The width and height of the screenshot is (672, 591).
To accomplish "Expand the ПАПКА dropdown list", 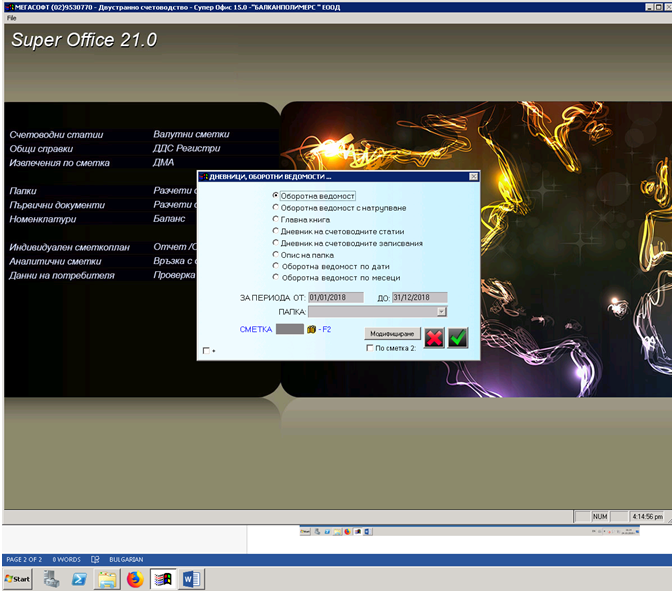I will click(x=441, y=312).
